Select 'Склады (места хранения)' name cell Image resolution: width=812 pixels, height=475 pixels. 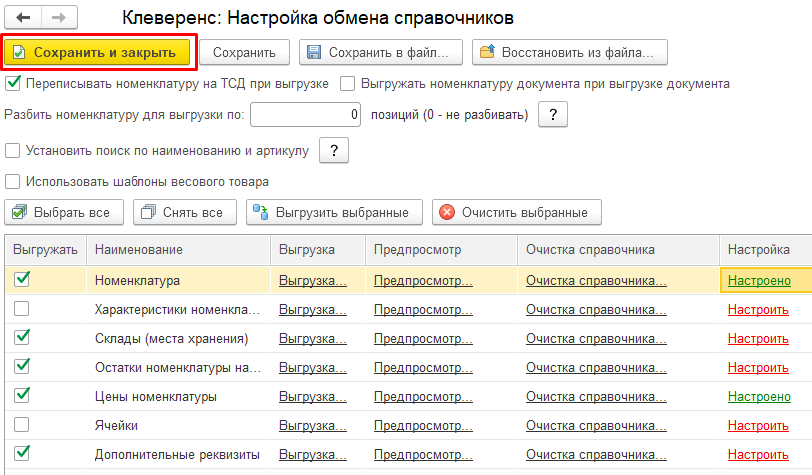tap(179, 339)
